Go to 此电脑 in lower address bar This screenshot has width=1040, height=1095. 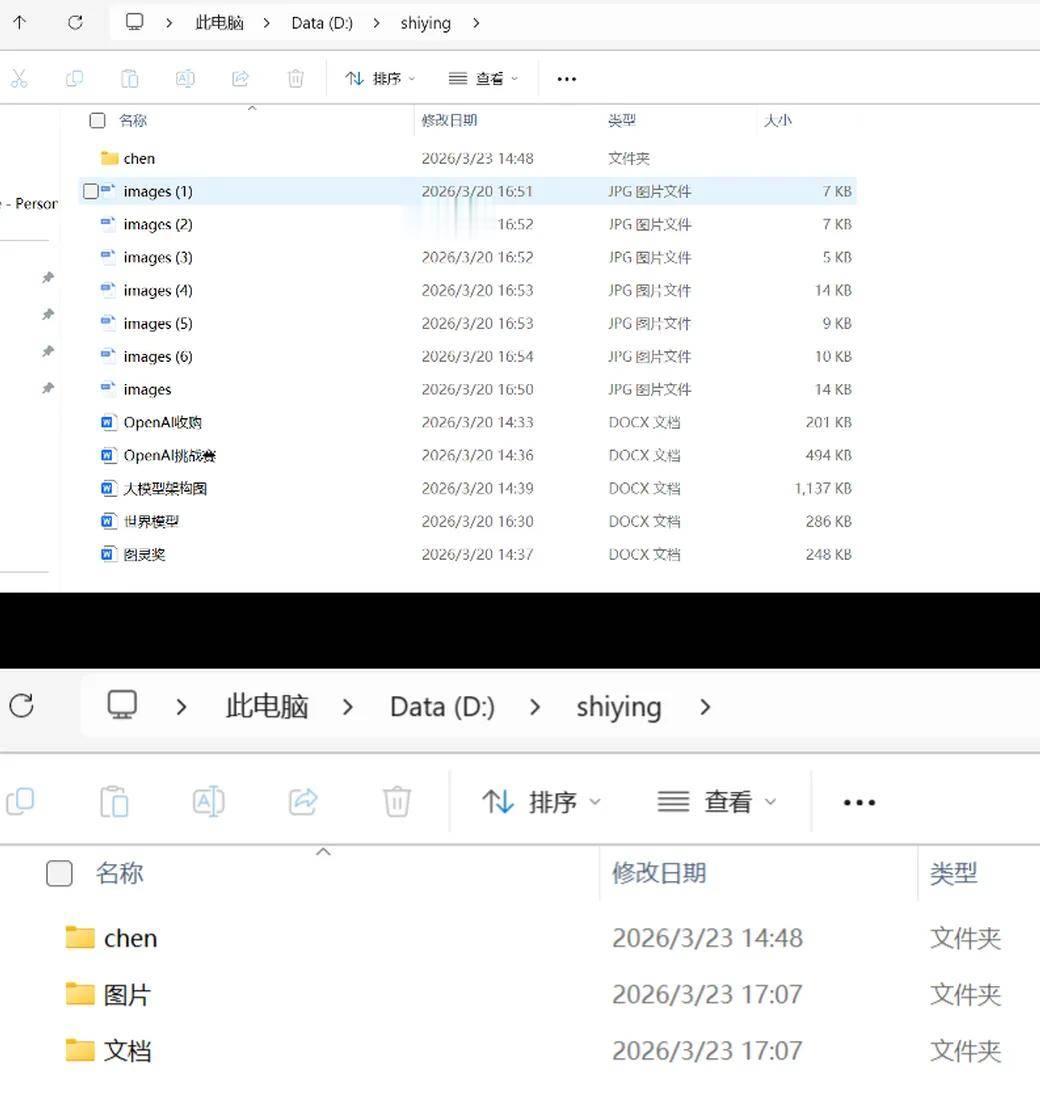(267, 705)
